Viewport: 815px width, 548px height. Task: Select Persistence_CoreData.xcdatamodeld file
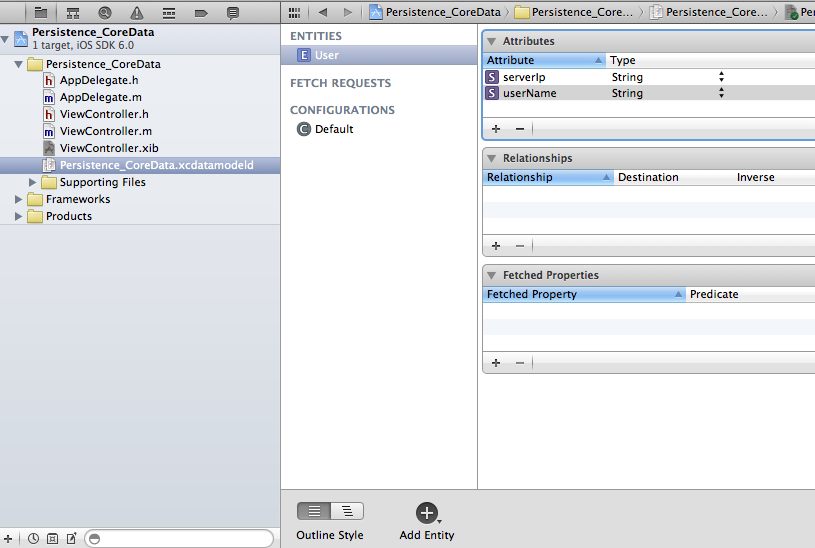[140, 165]
